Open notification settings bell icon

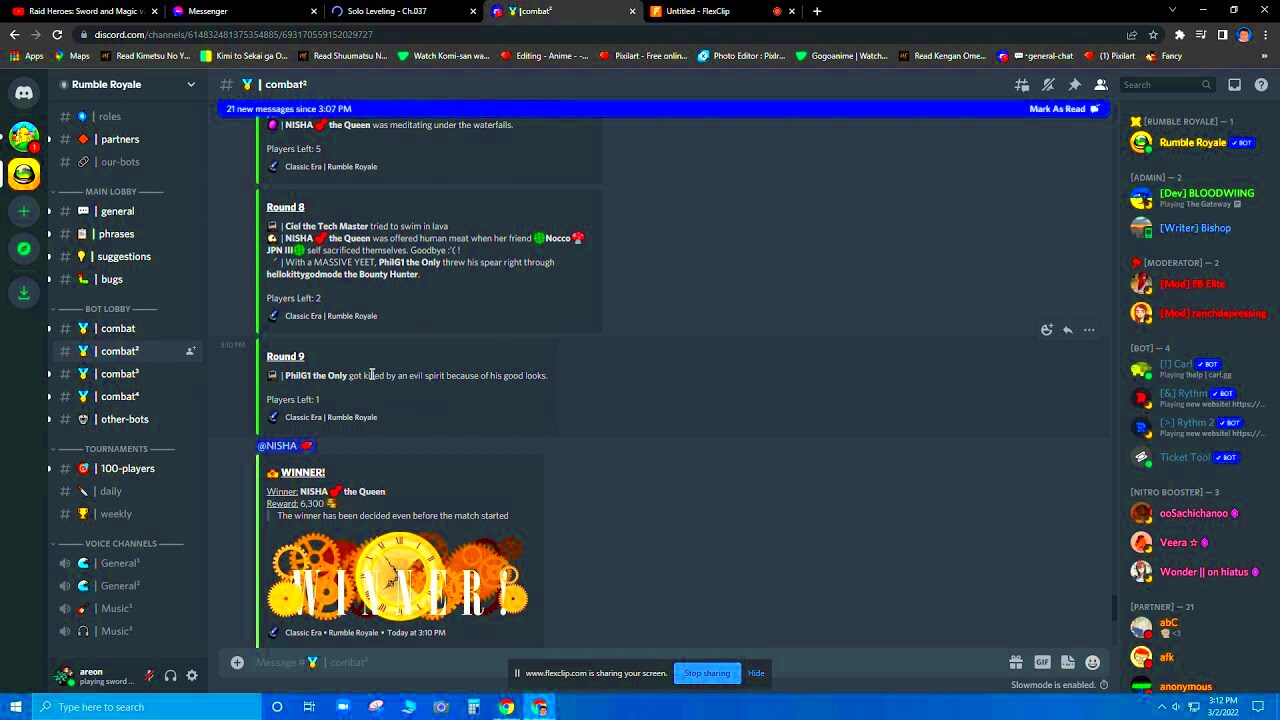pyautogui.click(x=1048, y=85)
